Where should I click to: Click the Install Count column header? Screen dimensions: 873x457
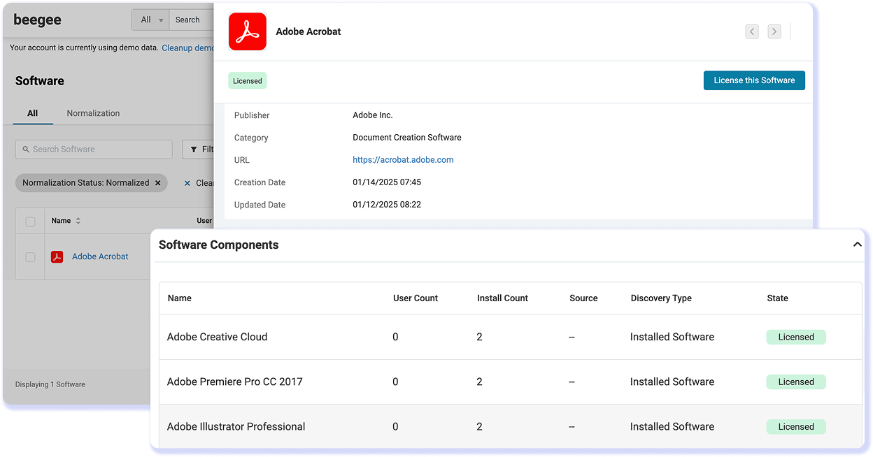tap(502, 298)
